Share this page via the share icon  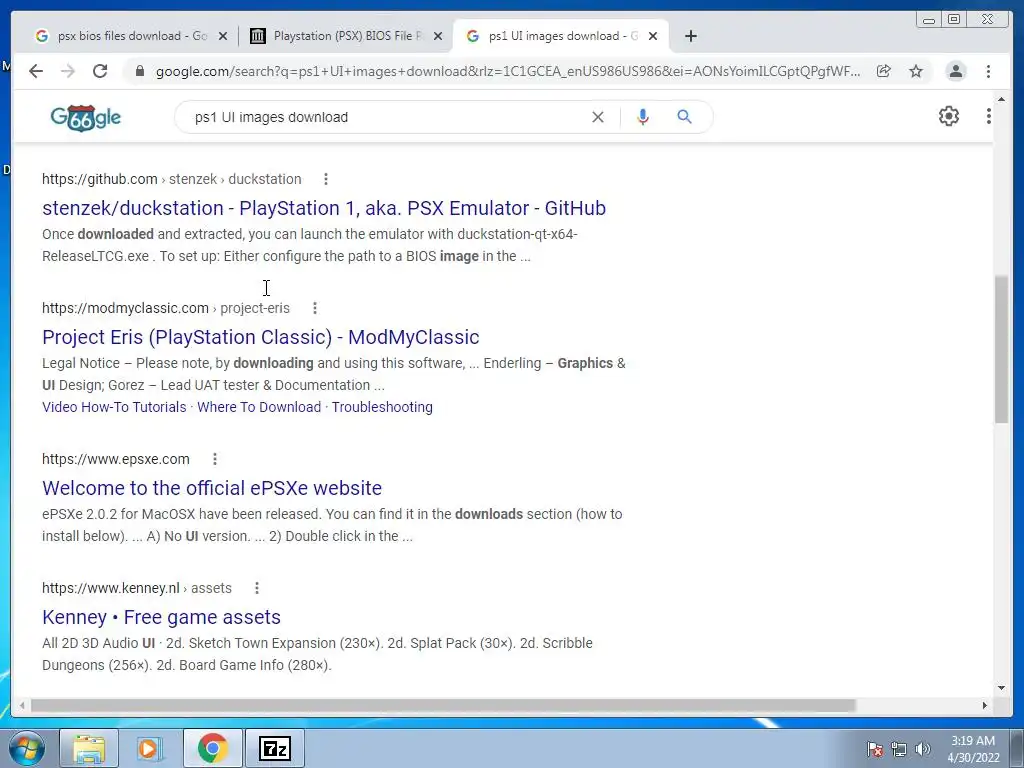click(884, 71)
